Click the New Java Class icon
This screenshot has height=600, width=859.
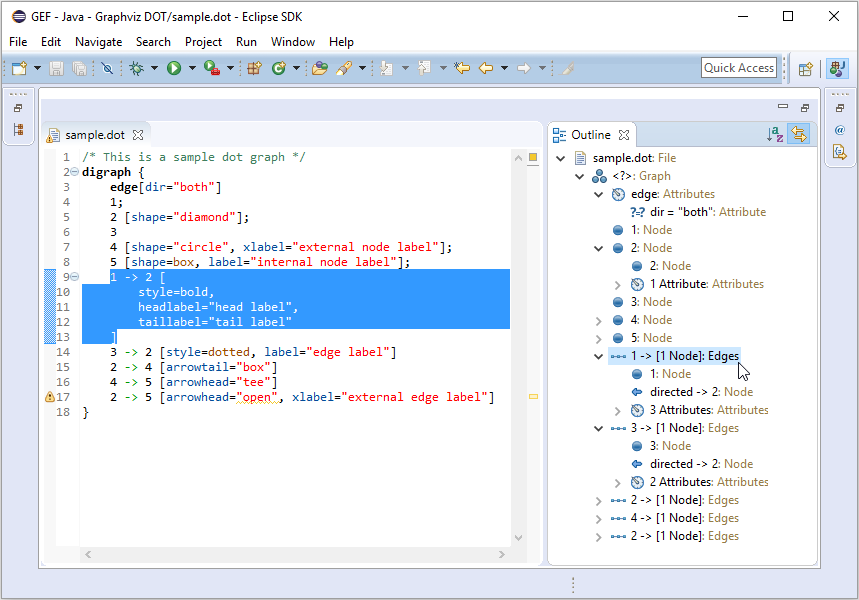[279, 68]
